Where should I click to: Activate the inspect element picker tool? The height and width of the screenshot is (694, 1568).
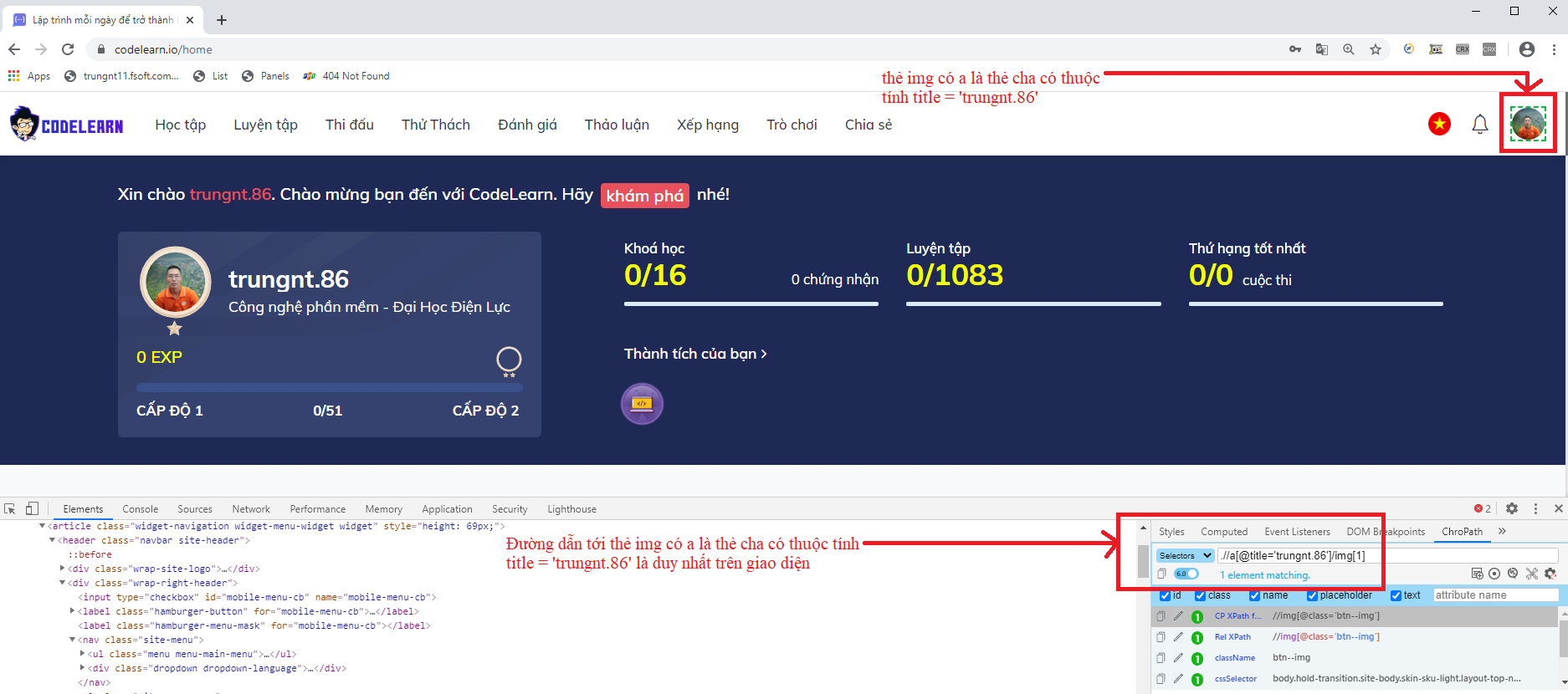click(10, 508)
